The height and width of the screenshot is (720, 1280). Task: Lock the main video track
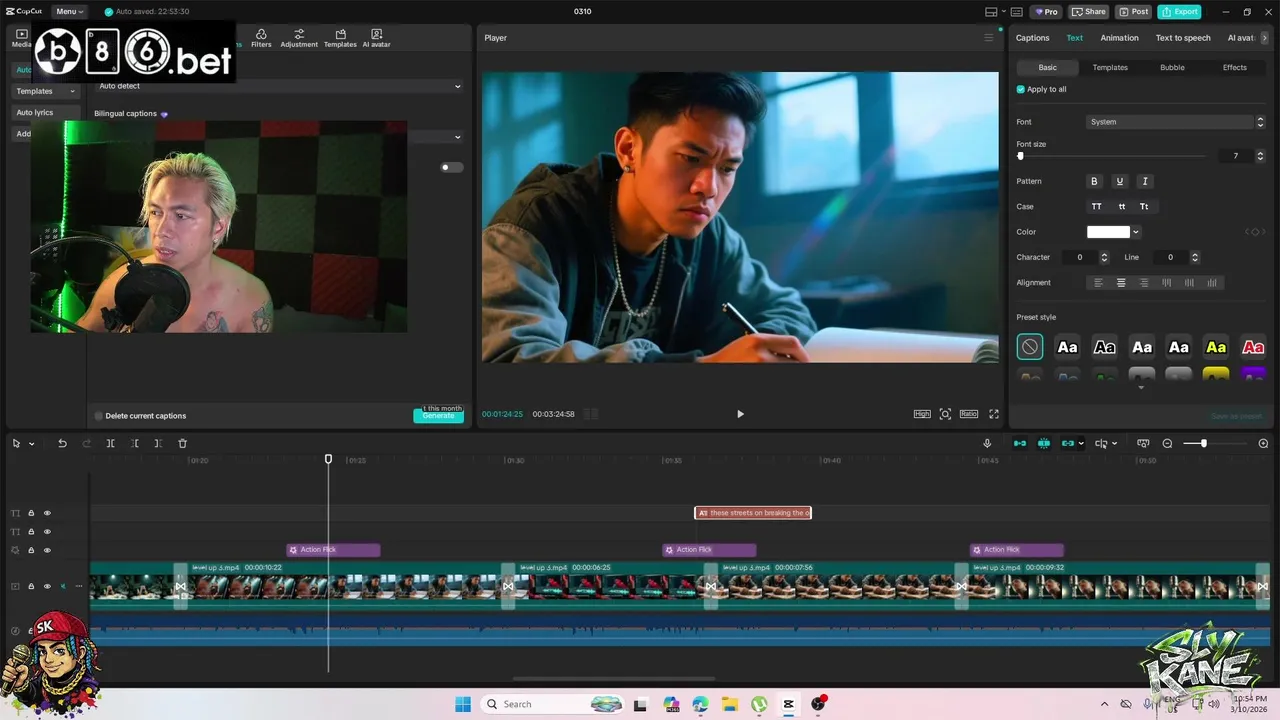click(31, 587)
